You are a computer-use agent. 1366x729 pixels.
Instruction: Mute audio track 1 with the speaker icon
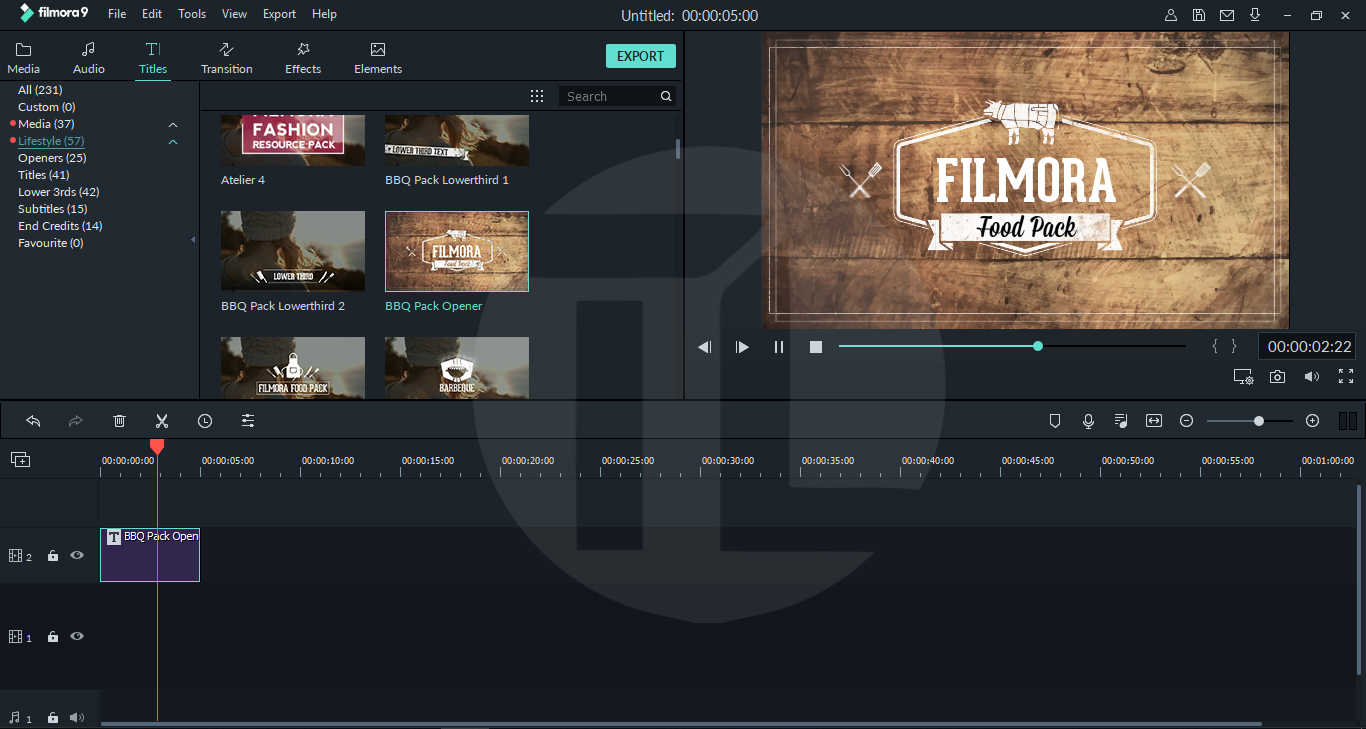point(77,717)
